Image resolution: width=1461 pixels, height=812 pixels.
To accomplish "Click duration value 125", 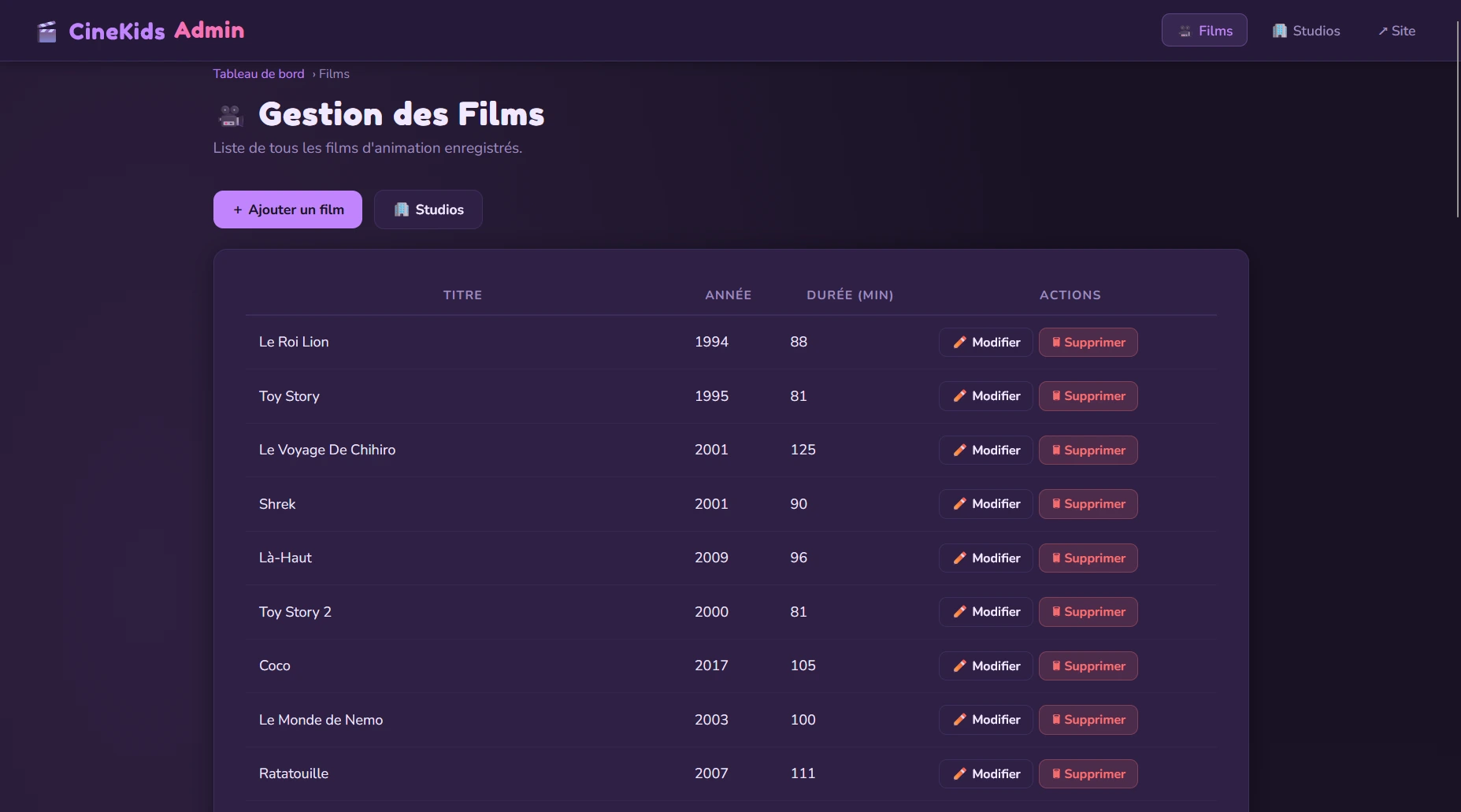I will (x=803, y=450).
